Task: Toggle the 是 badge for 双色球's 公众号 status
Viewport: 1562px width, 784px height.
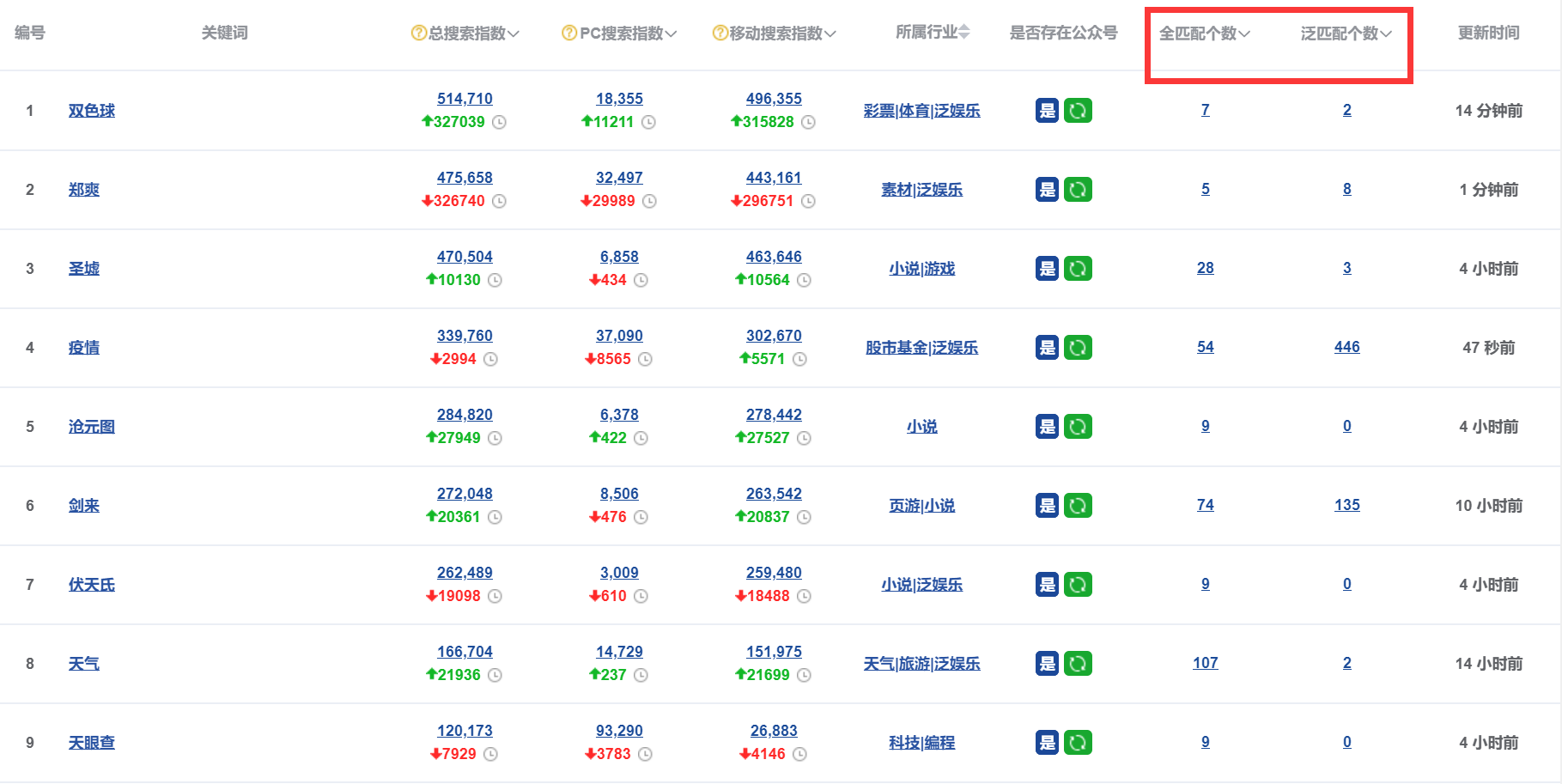Action: tap(1047, 110)
